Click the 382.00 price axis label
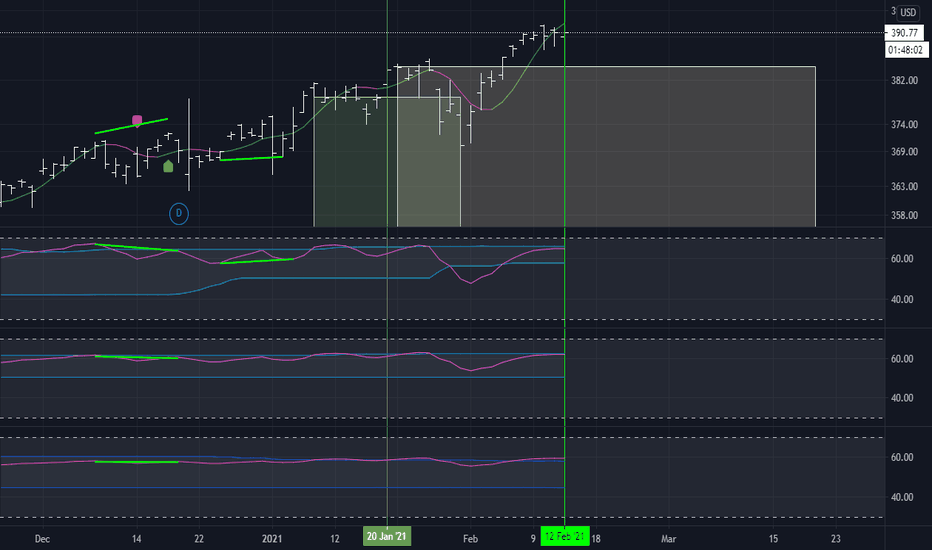This screenshot has height=550, width=932. coord(904,80)
